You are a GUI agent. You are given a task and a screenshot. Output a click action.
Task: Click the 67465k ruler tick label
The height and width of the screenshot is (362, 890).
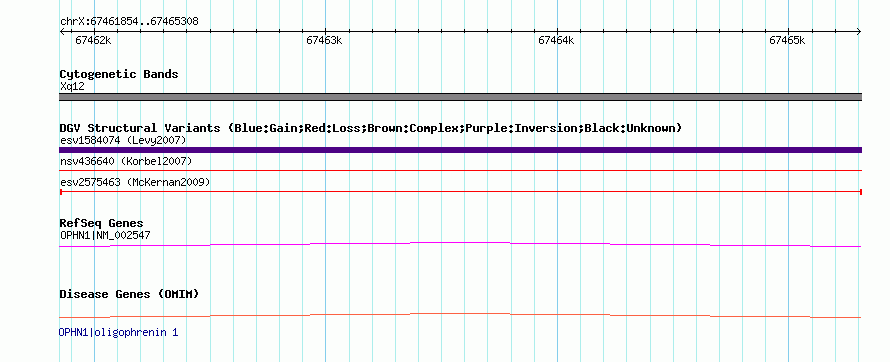(x=787, y=40)
